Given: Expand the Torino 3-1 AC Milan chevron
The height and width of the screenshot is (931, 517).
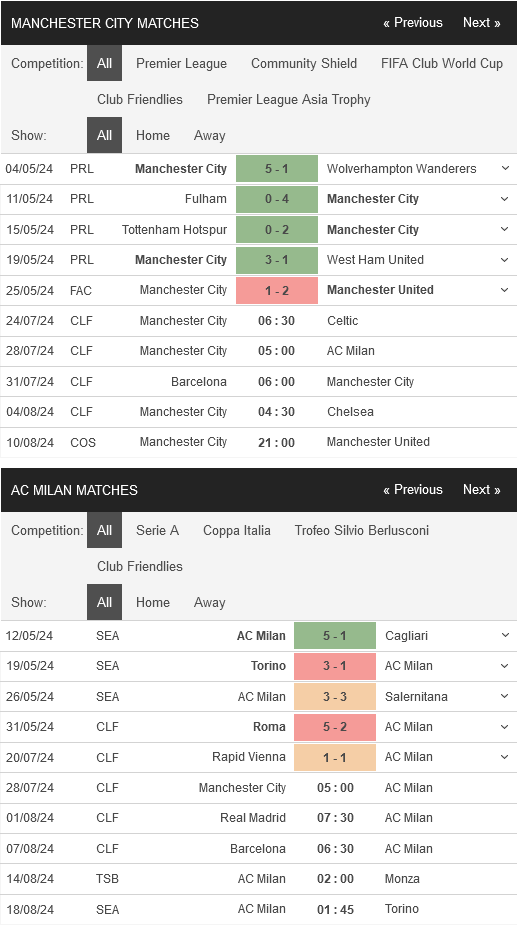Looking at the screenshot, I should (505, 666).
